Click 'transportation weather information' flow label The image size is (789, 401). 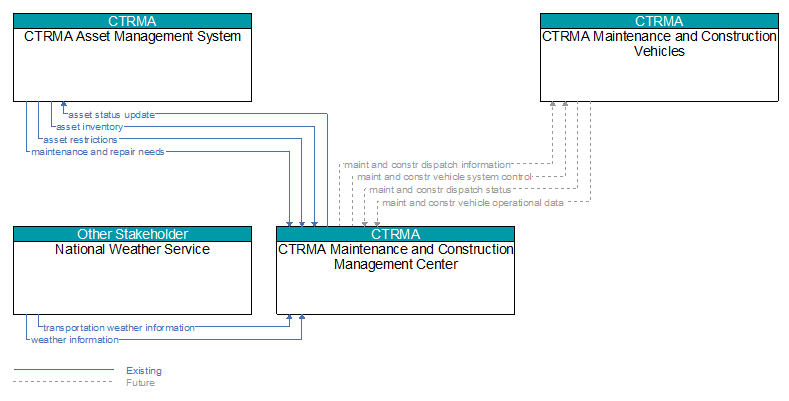pyautogui.click(x=119, y=328)
